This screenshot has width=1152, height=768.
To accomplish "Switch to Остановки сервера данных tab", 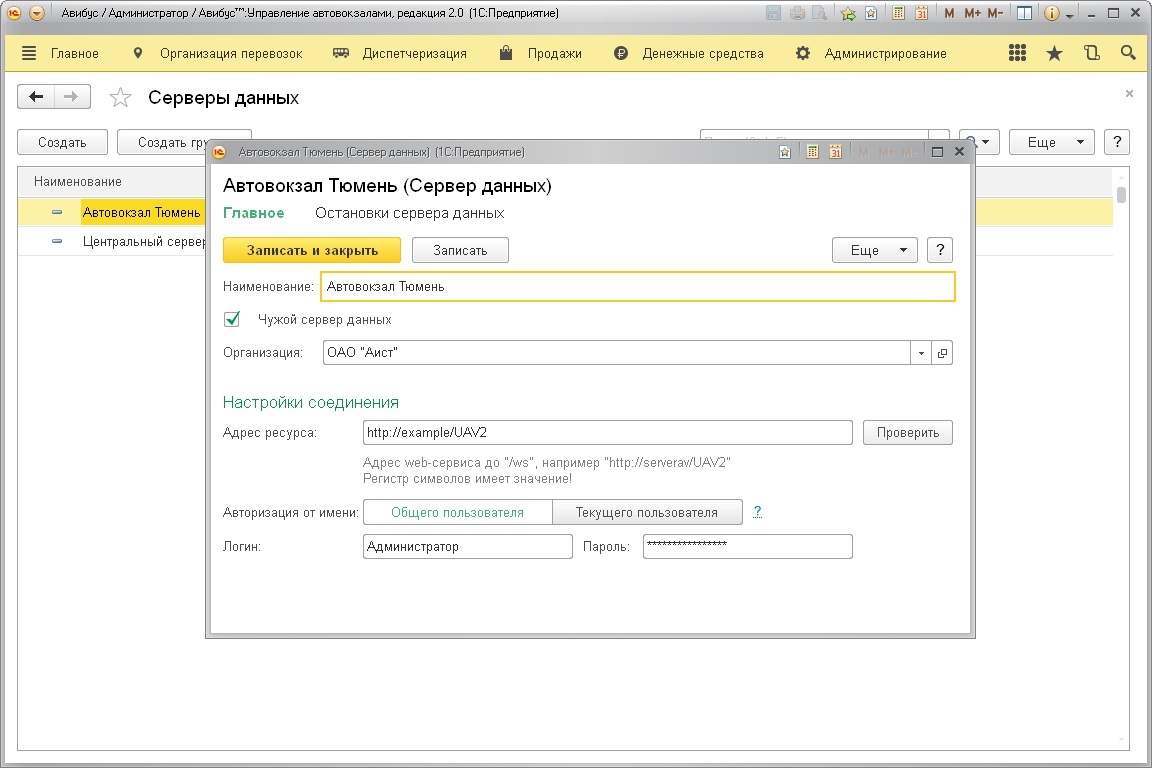I will click(x=409, y=213).
